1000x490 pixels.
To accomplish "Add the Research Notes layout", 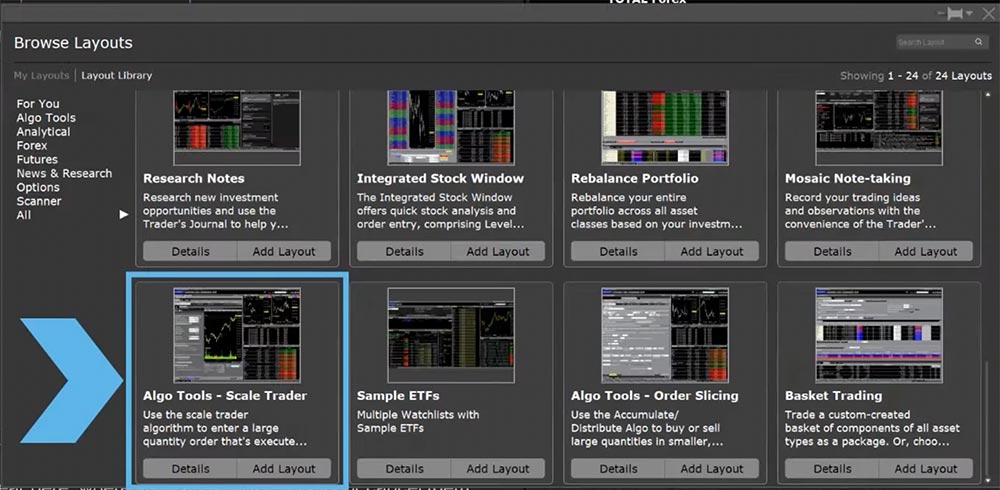I will [x=284, y=251].
